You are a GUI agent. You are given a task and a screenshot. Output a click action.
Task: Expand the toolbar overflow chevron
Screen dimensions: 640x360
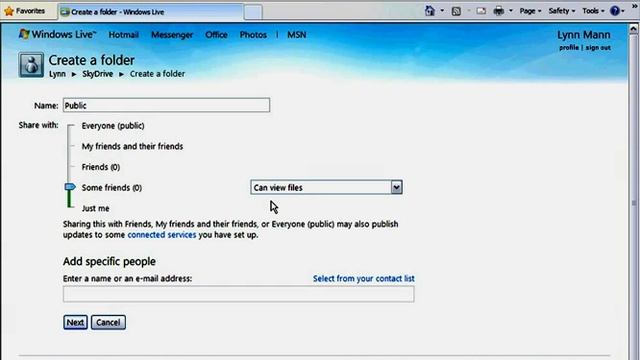tap(635, 7)
